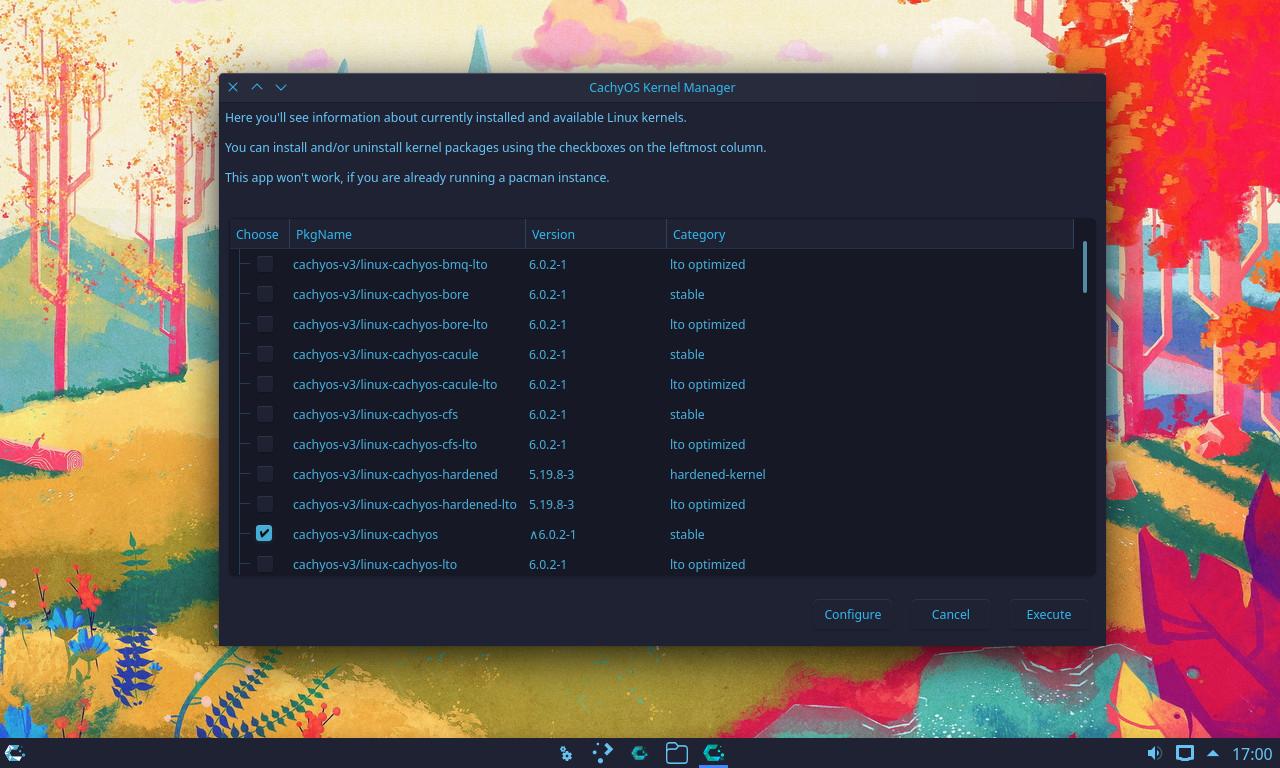Click the cachyos-v3/linux-cachyos-bore-lto name
The width and height of the screenshot is (1280, 768).
coord(390,324)
